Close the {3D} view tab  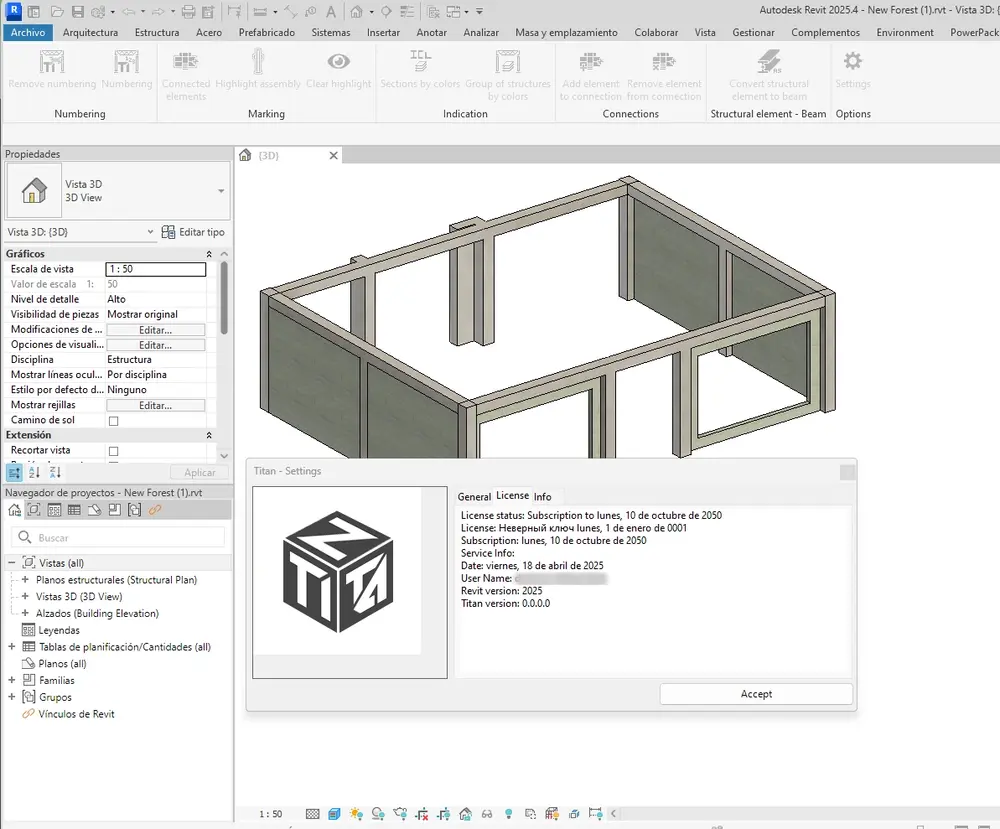coord(334,156)
